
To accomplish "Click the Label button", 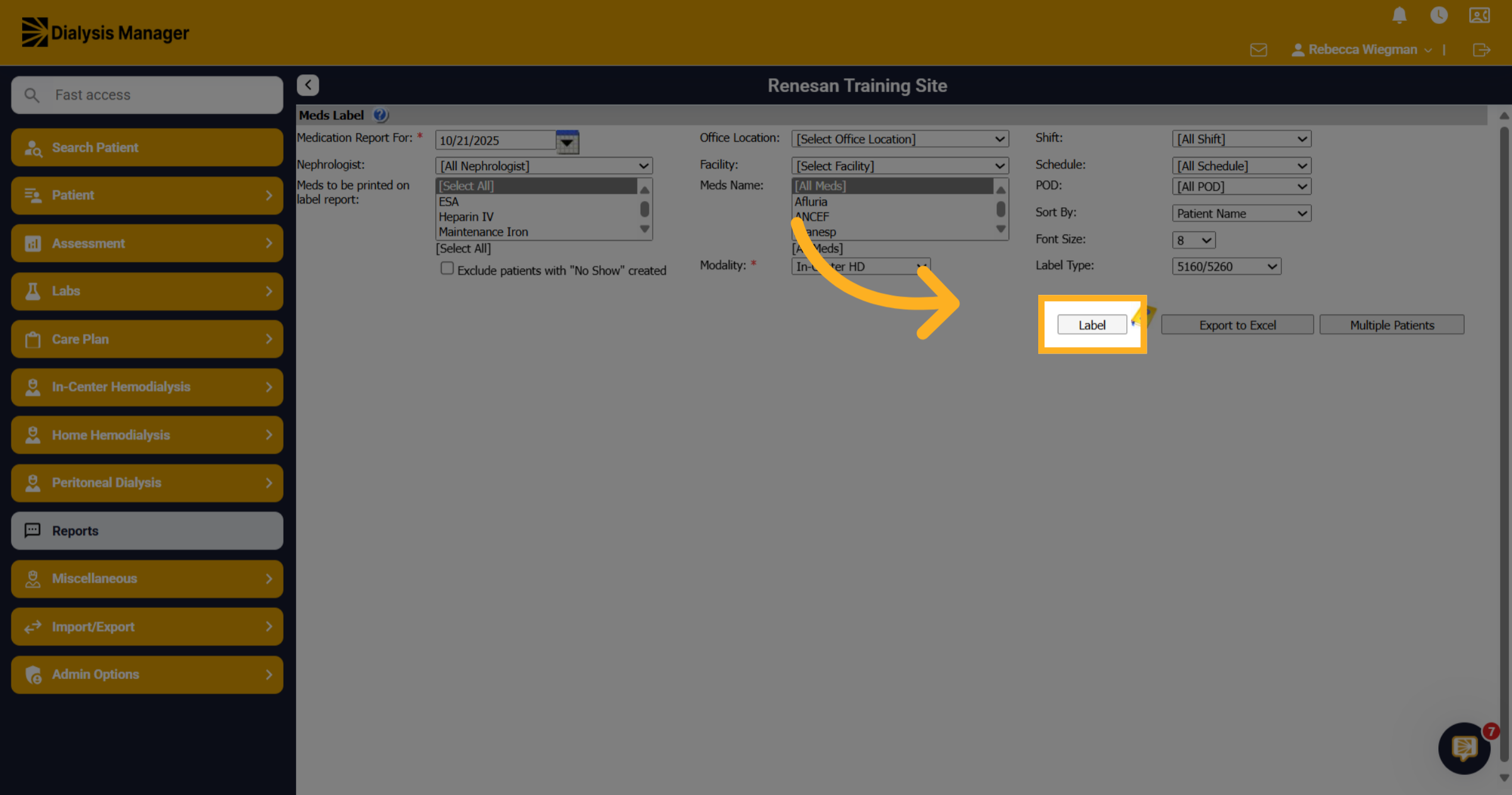I will coord(1092,325).
